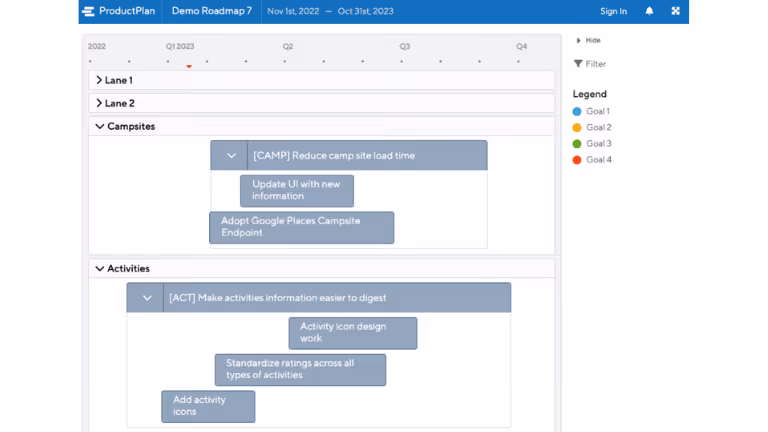Collapse sidebar using the Hide arrow
The width and height of the screenshot is (768, 432).
pyautogui.click(x=578, y=40)
